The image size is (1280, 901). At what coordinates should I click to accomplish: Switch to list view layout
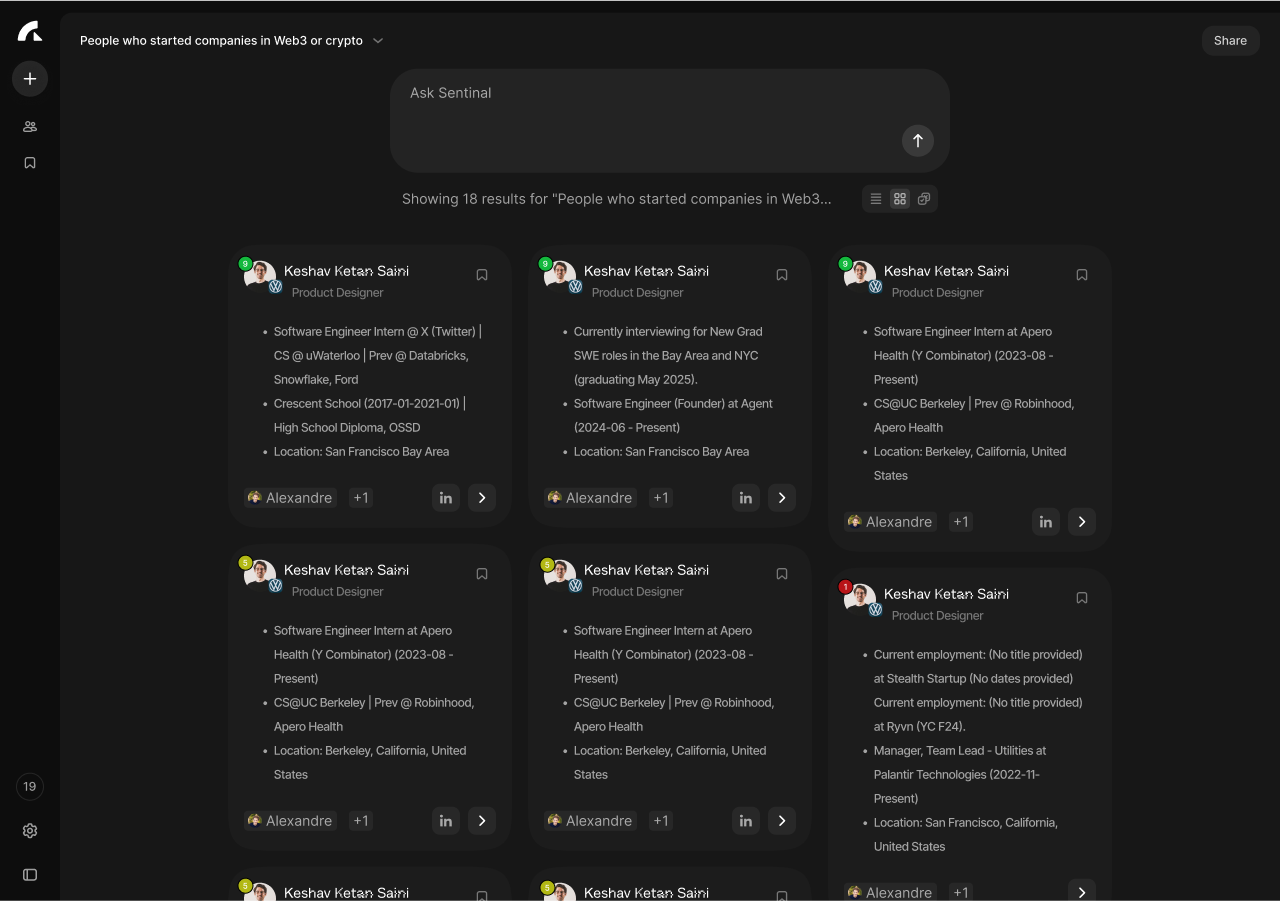point(876,199)
